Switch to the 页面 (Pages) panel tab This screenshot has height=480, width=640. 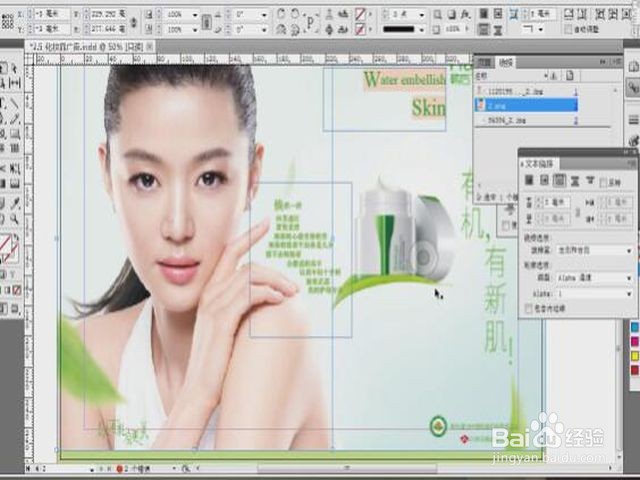(484, 62)
